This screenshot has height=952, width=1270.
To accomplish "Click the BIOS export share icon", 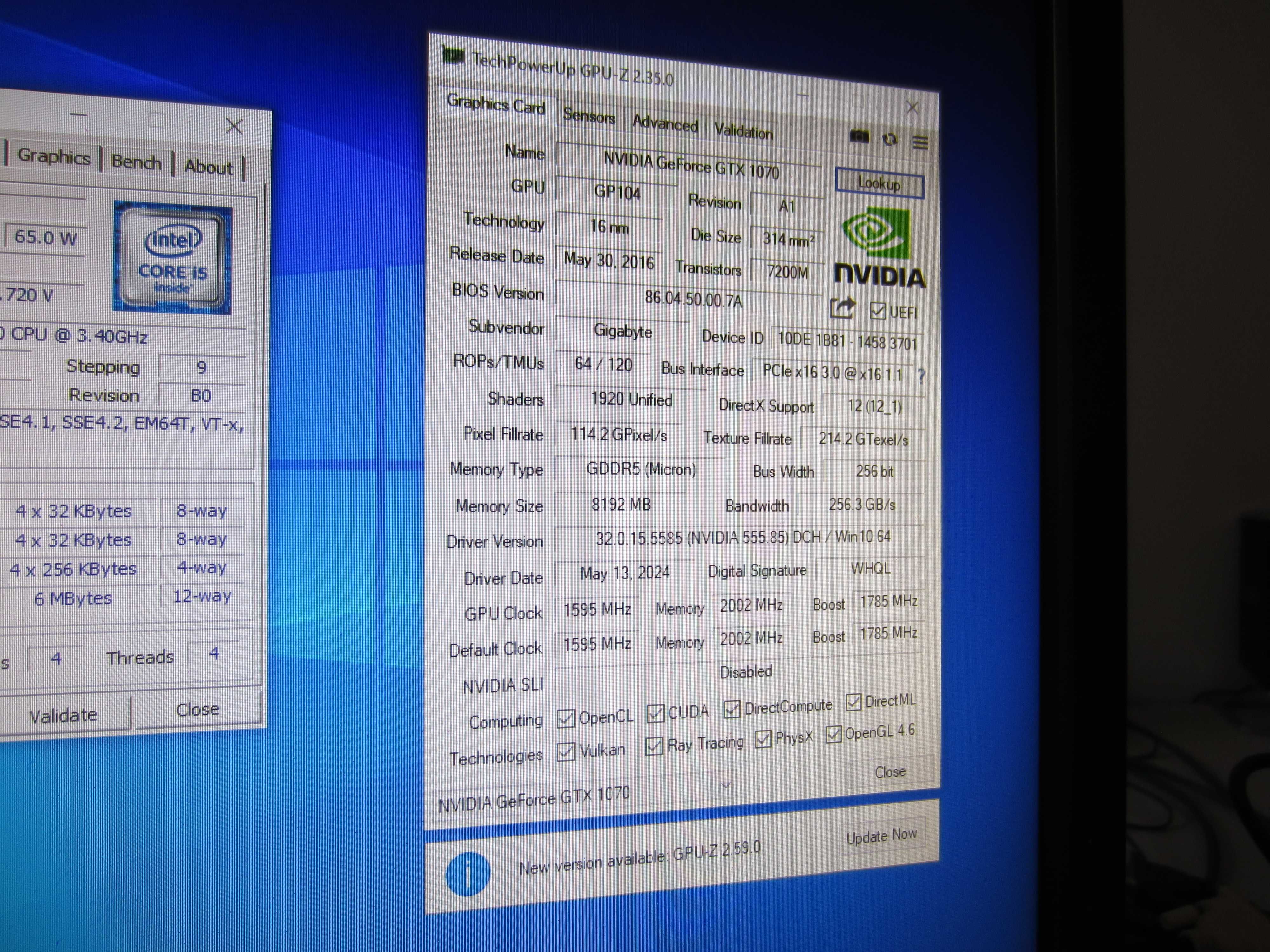I will tap(842, 308).
